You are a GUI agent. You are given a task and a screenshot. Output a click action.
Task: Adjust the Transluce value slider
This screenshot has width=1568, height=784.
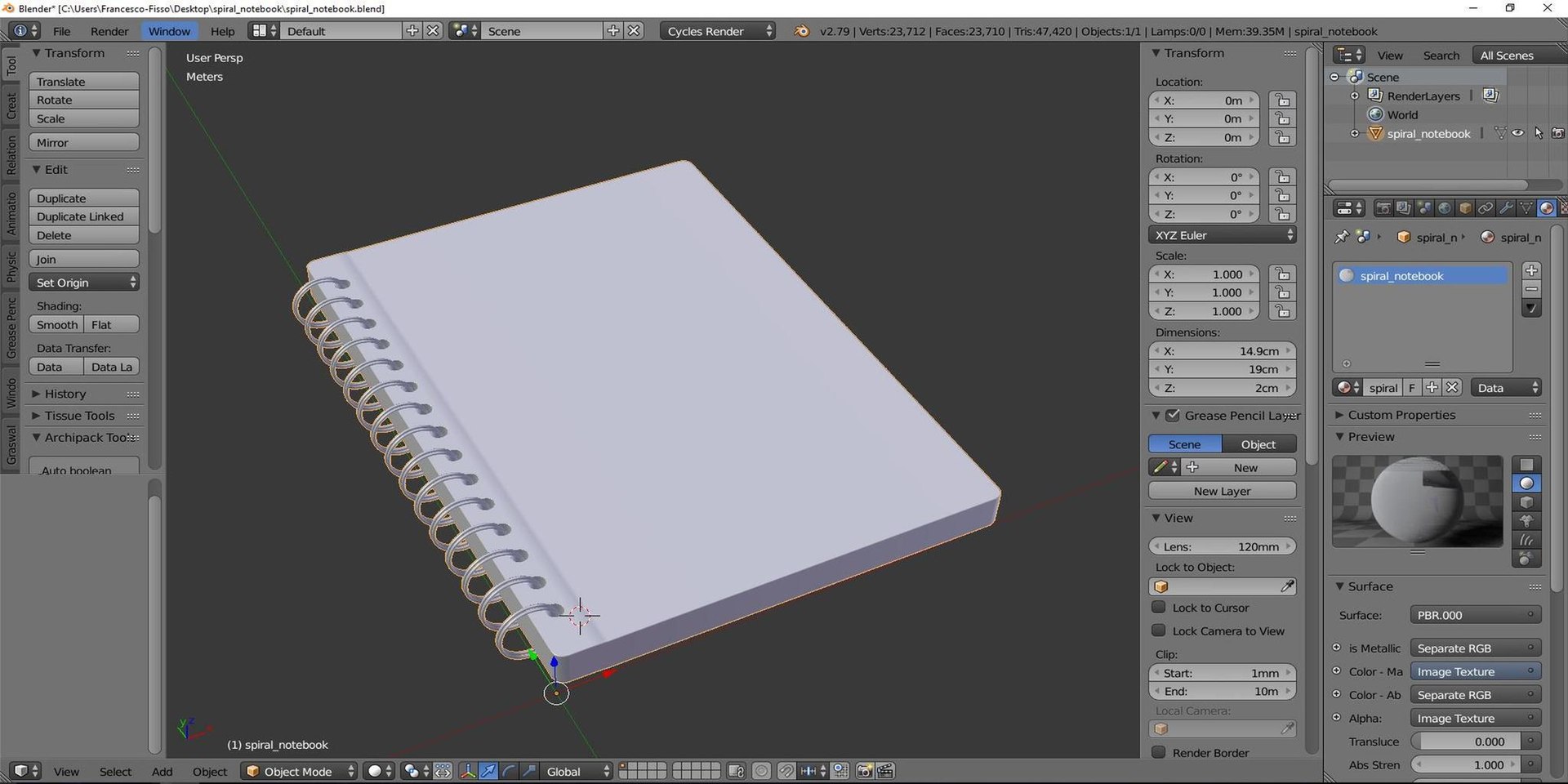(x=1466, y=742)
